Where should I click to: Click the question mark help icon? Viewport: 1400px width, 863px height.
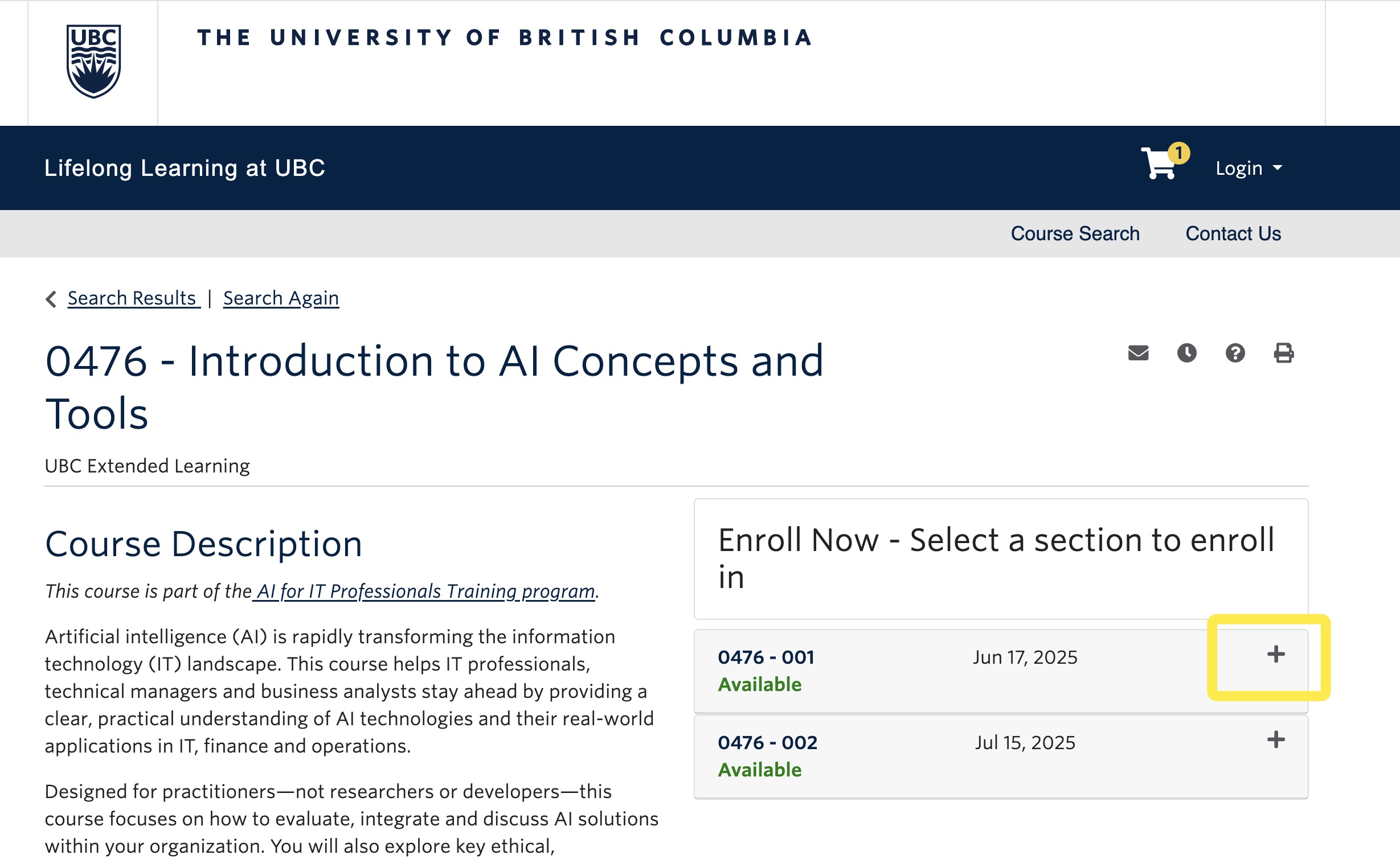point(1235,354)
